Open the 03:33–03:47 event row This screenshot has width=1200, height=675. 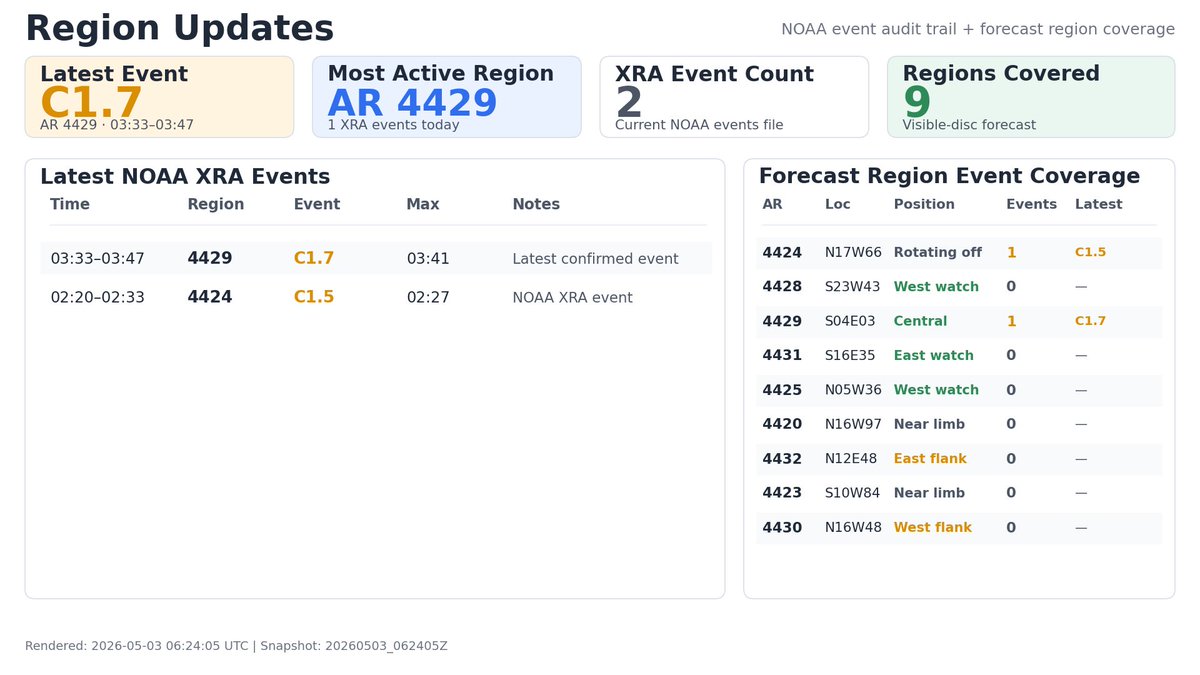376,258
